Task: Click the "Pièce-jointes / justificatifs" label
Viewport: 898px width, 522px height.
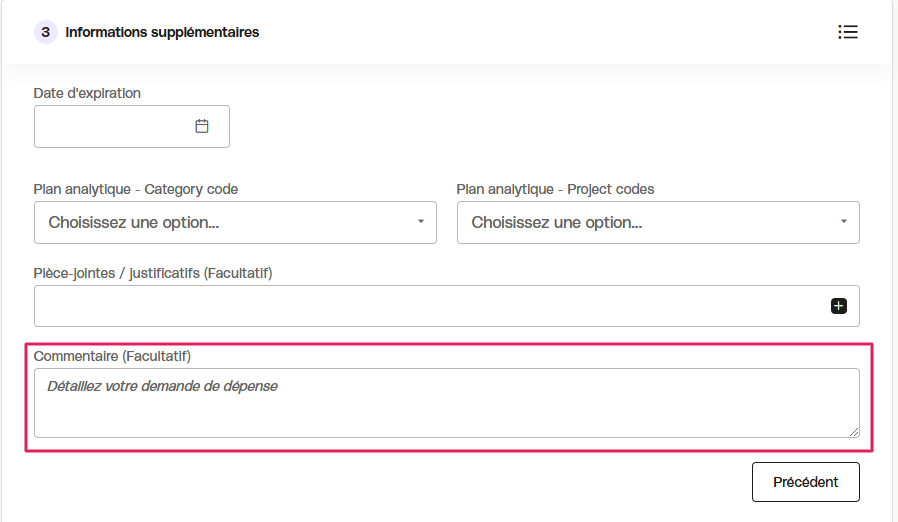Action: click(x=153, y=273)
